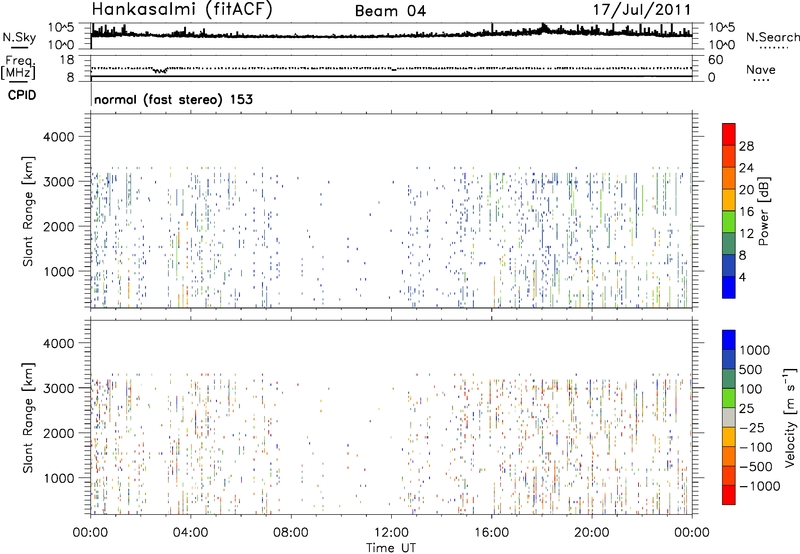Click the 'Freq. [MHz]' axis label
Image resolution: width=800 pixels, height=554 pixels.
click(19, 68)
